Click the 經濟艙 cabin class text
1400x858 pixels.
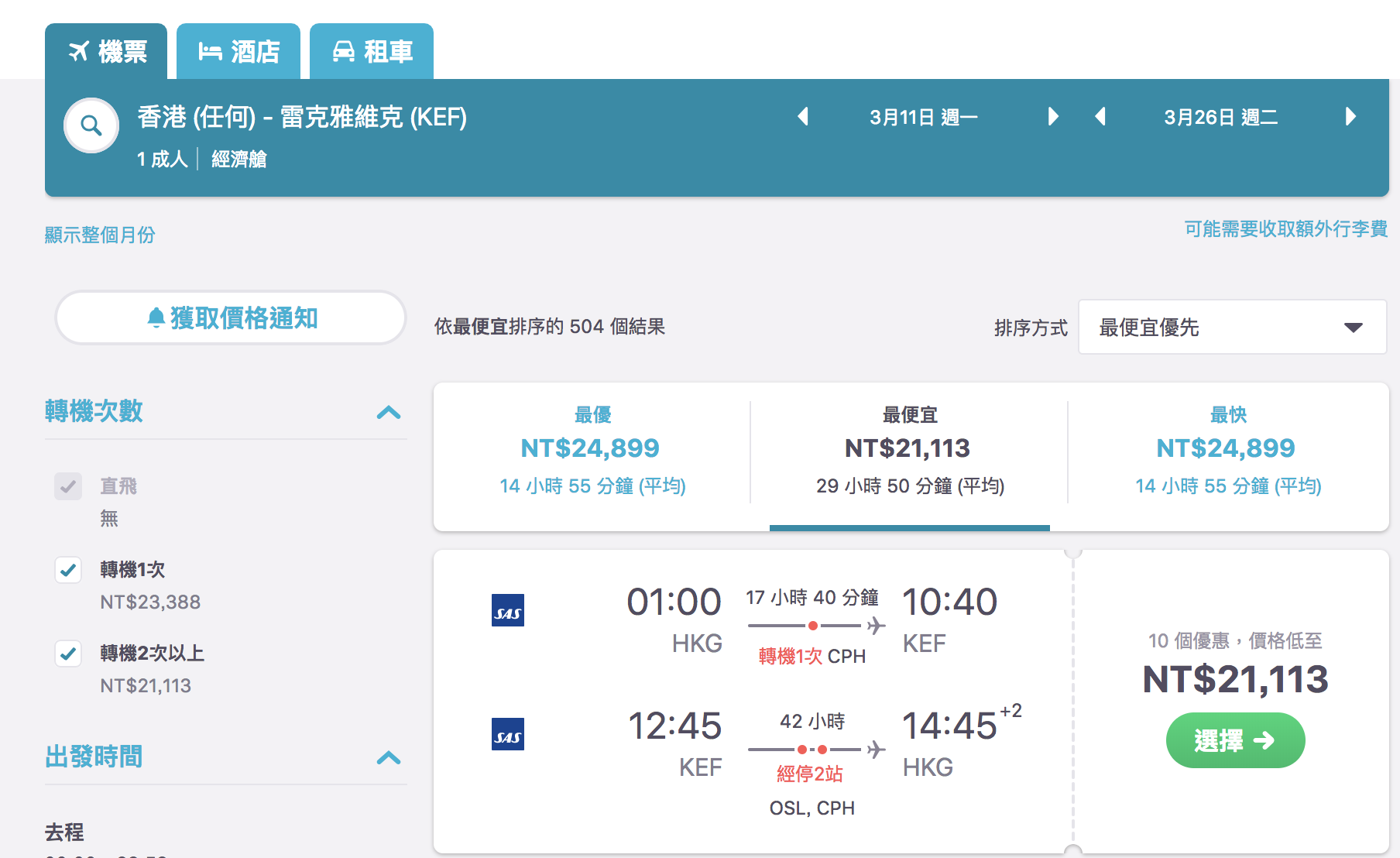pyautogui.click(x=239, y=159)
